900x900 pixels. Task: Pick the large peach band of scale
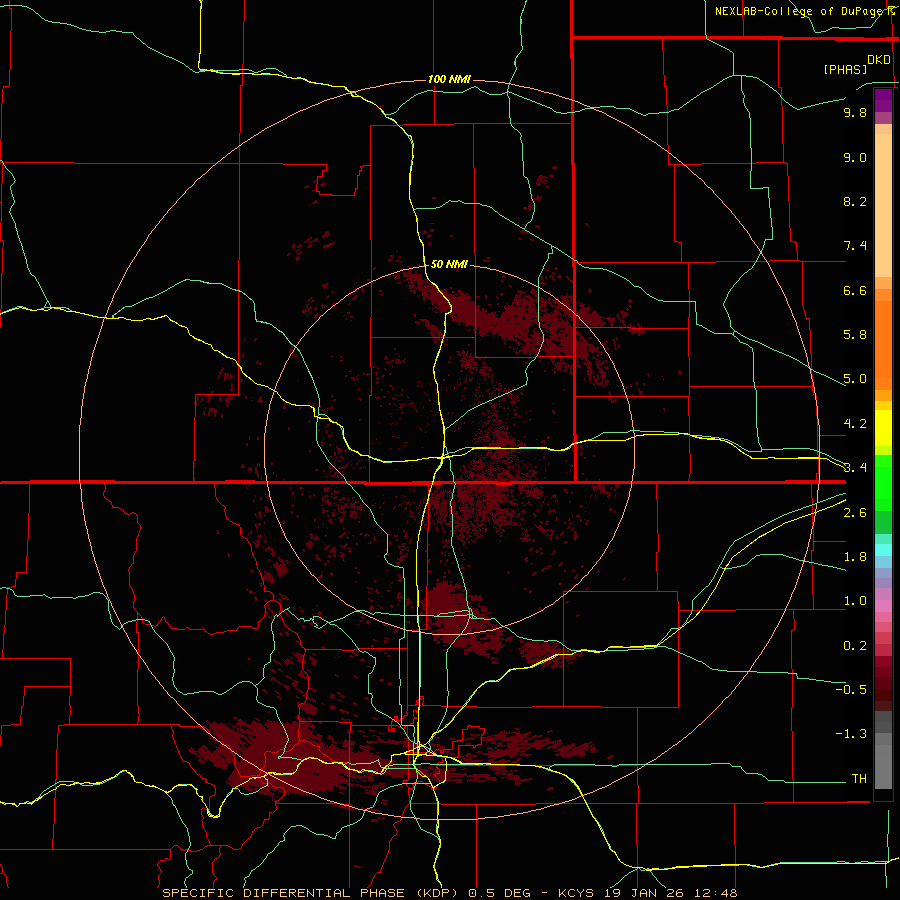tap(883, 205)
